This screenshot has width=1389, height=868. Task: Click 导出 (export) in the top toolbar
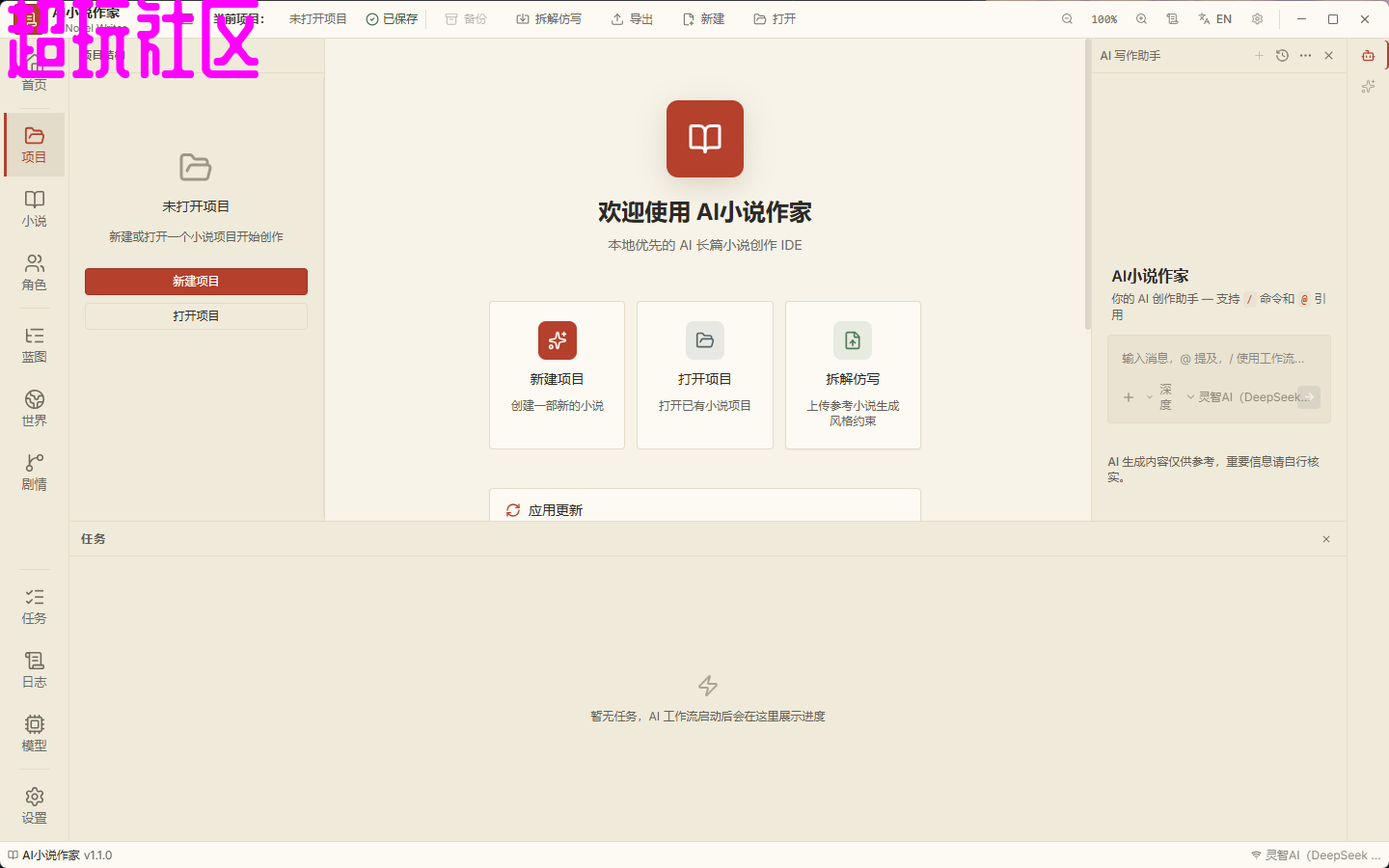633,19
